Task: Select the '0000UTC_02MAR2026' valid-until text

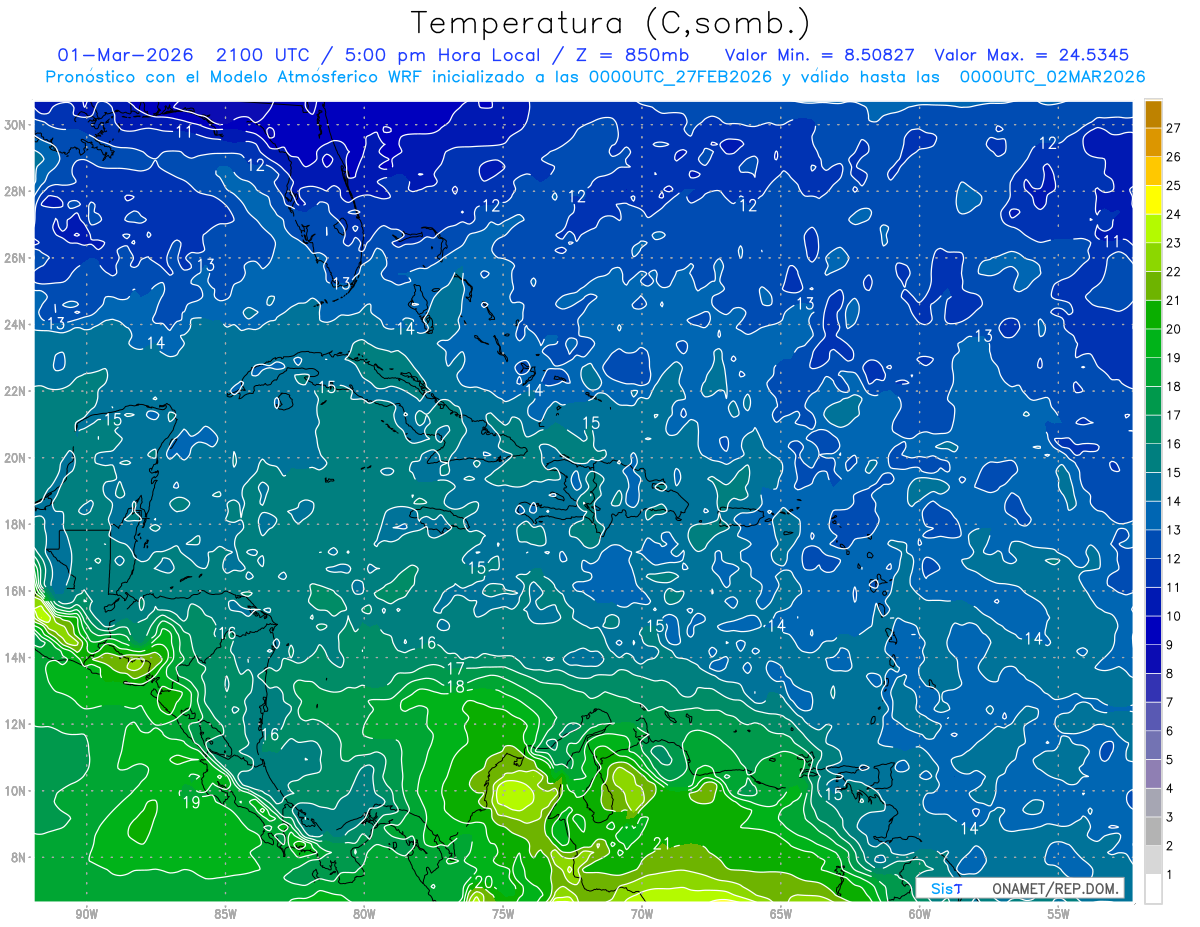Action: (1052, 76)
